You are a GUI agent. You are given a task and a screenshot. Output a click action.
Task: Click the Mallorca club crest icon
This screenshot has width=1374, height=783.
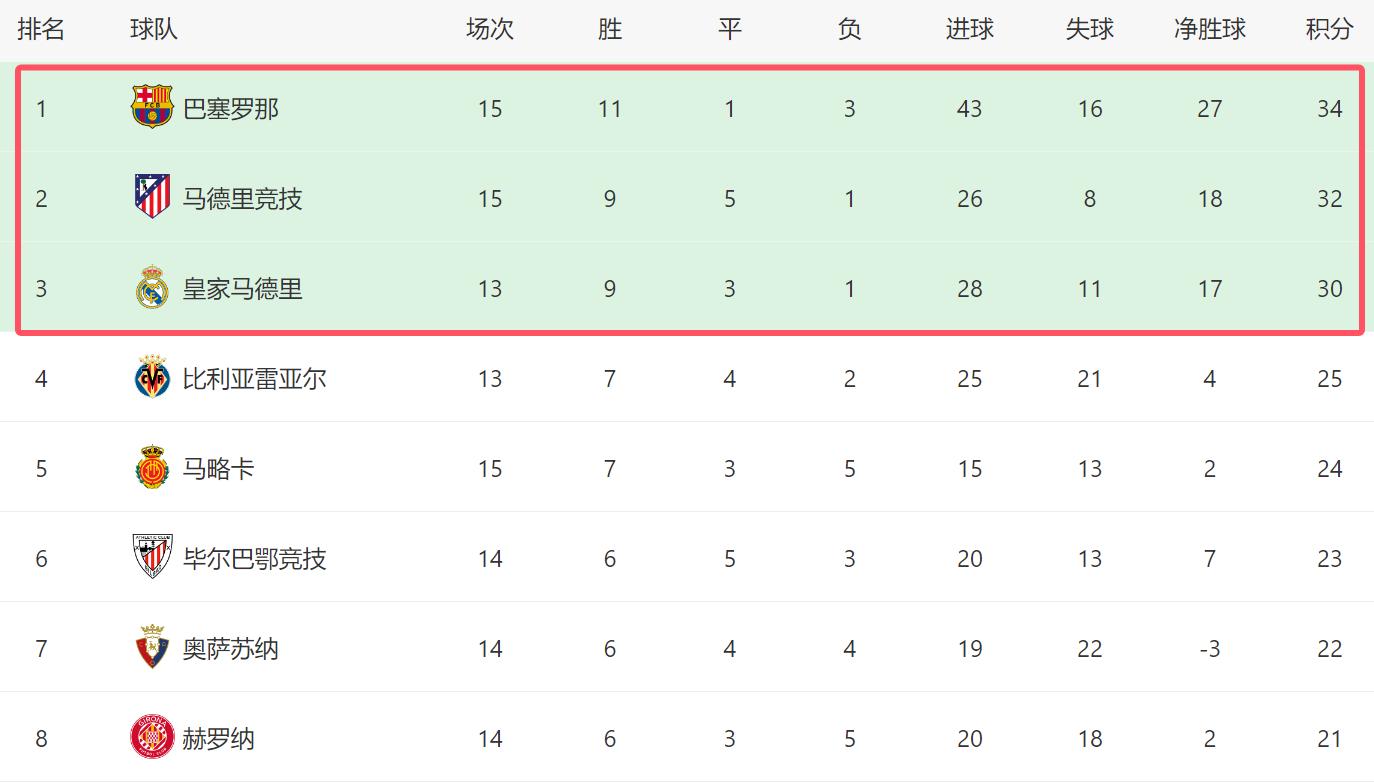152,467
